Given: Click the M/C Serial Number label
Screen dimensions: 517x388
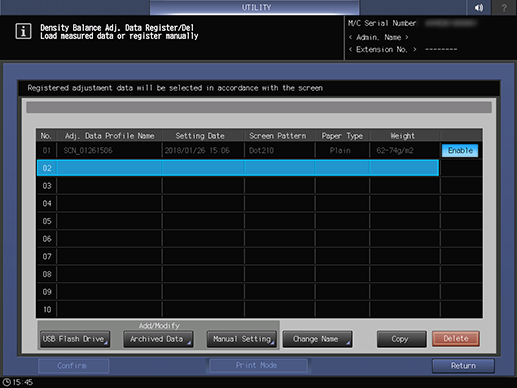Looking at the screenshot, I should point(382,23).
